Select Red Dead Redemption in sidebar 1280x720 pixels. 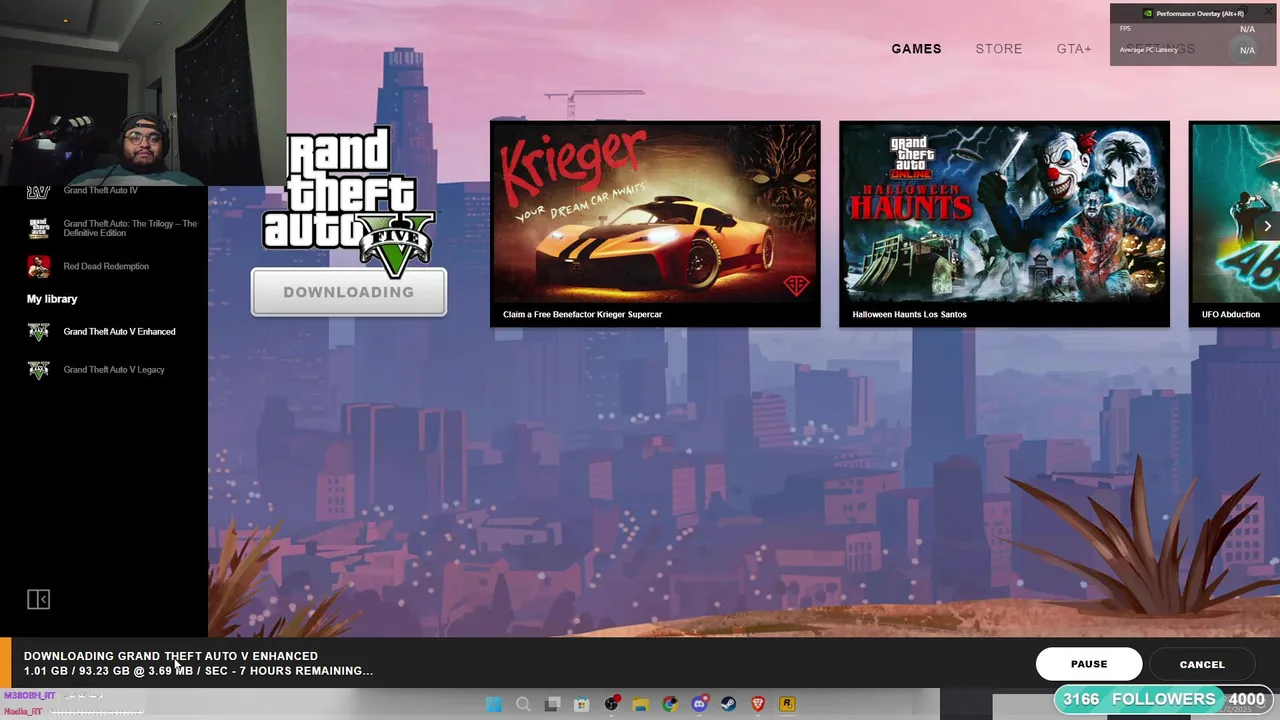106,267
